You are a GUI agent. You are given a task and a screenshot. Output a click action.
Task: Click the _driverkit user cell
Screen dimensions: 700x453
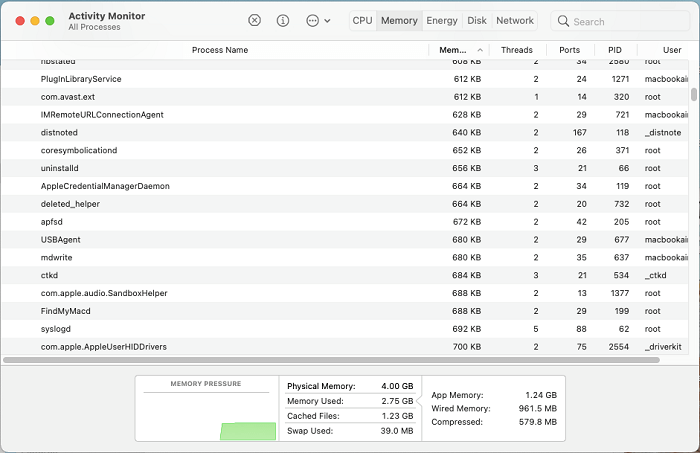(x=663, y=347)
